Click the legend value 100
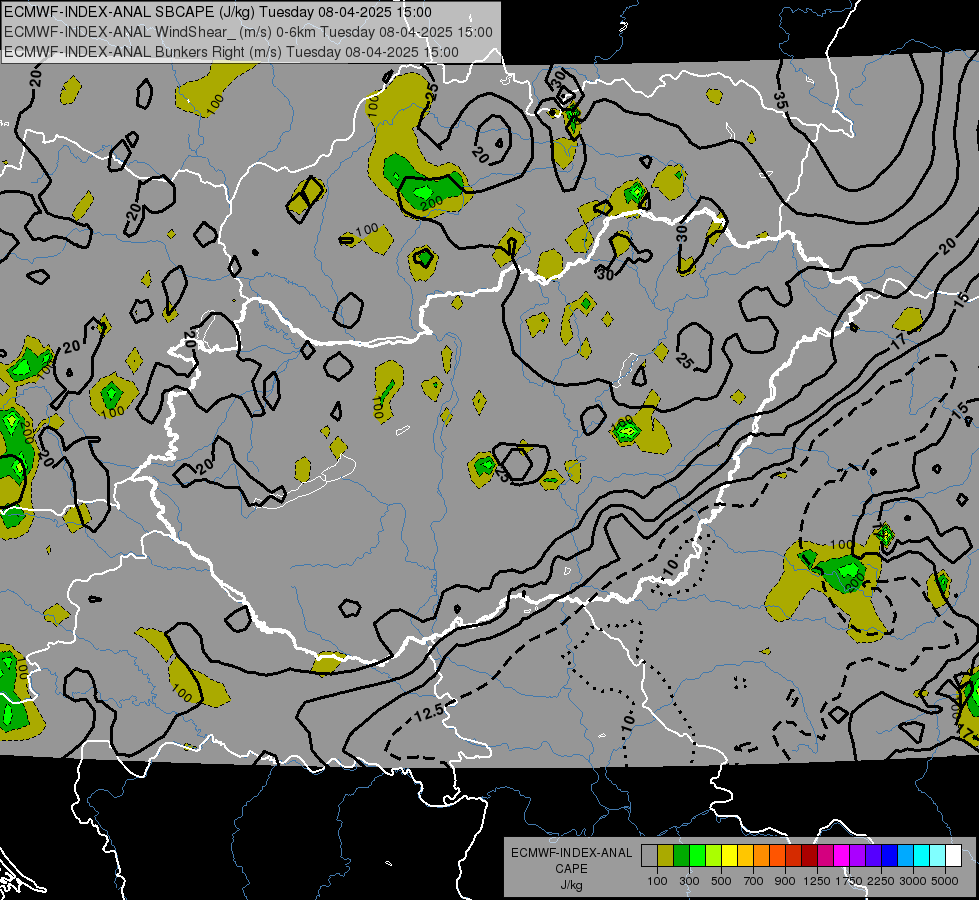Screen dimensions: 979x900 [x=657, y=881]
